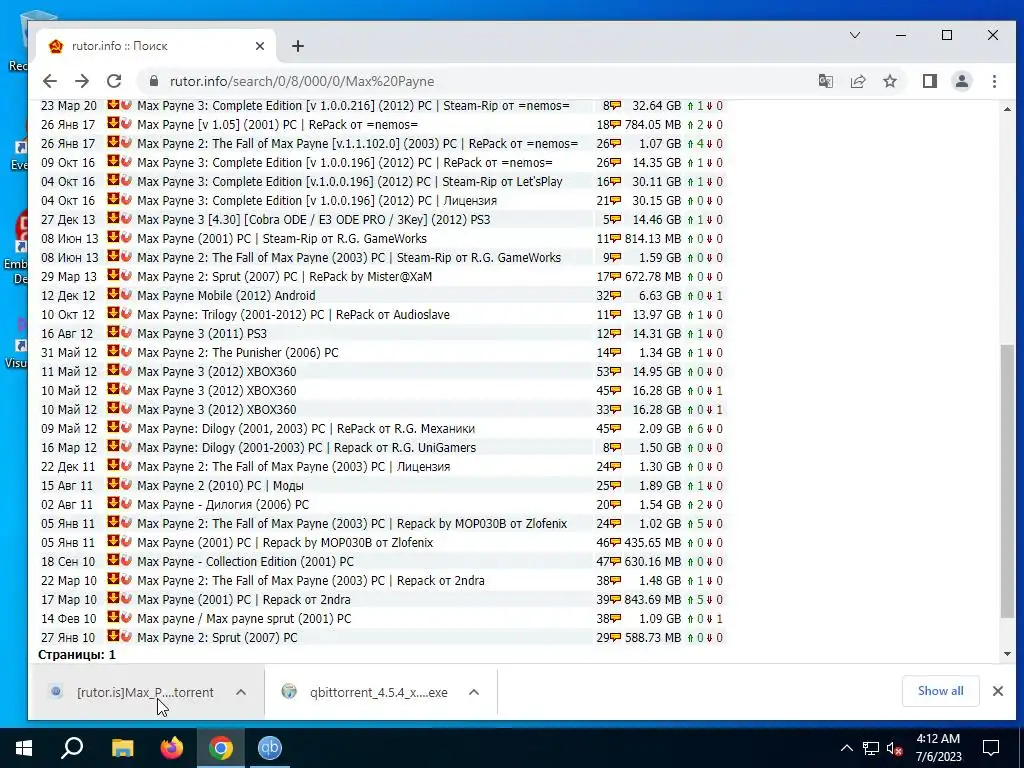Open magnet link for Max Payne [v 1.05] RePack

(126, 123)
